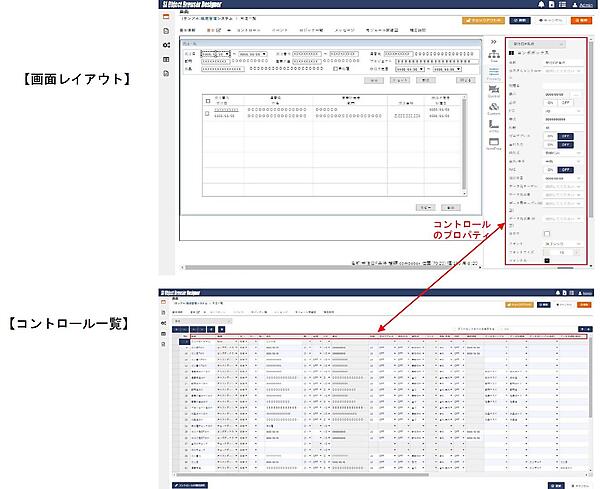Screen dimensions: 600x489
Task: Open the second date dropdown in first form row
Action: [253, 54]
